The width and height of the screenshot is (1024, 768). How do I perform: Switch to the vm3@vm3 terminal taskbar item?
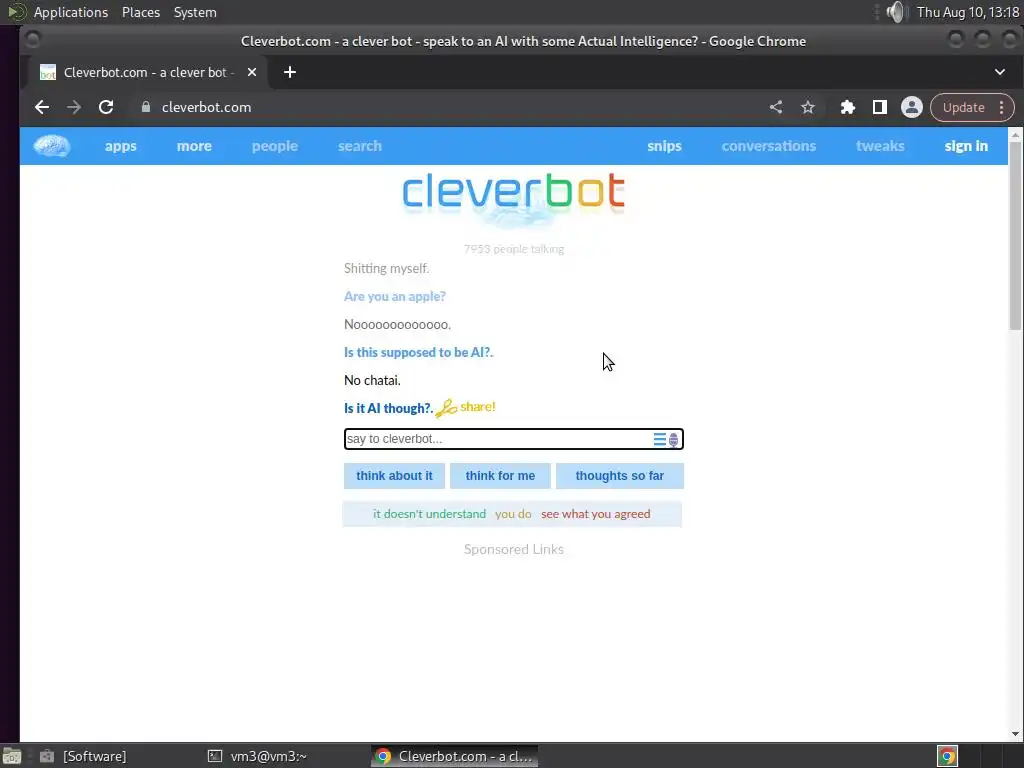[x=258, y=756]
